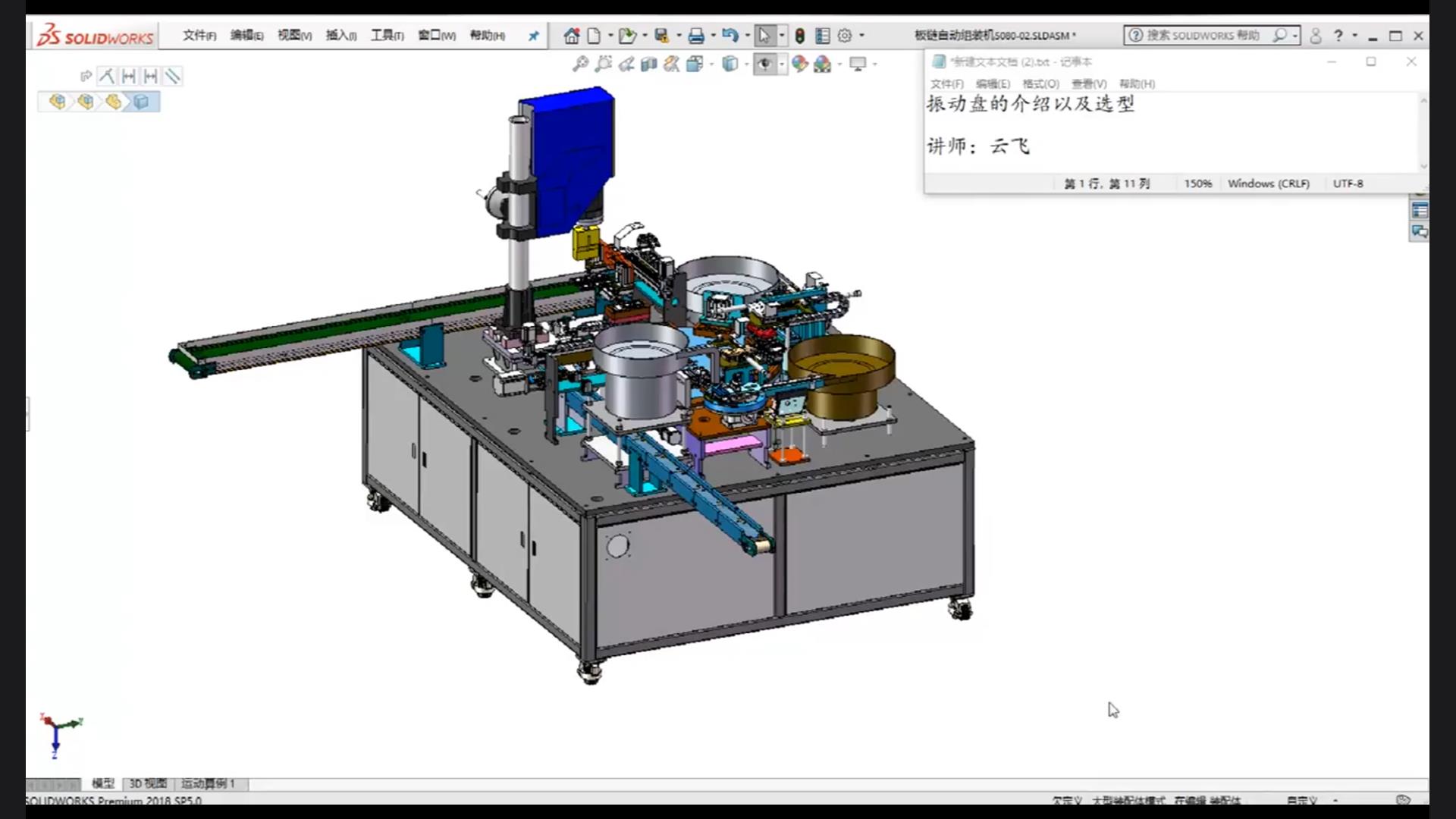Viewport: 1456px width, 819px height.
Task: Click second horizontal dimension icon in breadcrumb toolbar
Action: pyautogui.click(x=151, y=76)
